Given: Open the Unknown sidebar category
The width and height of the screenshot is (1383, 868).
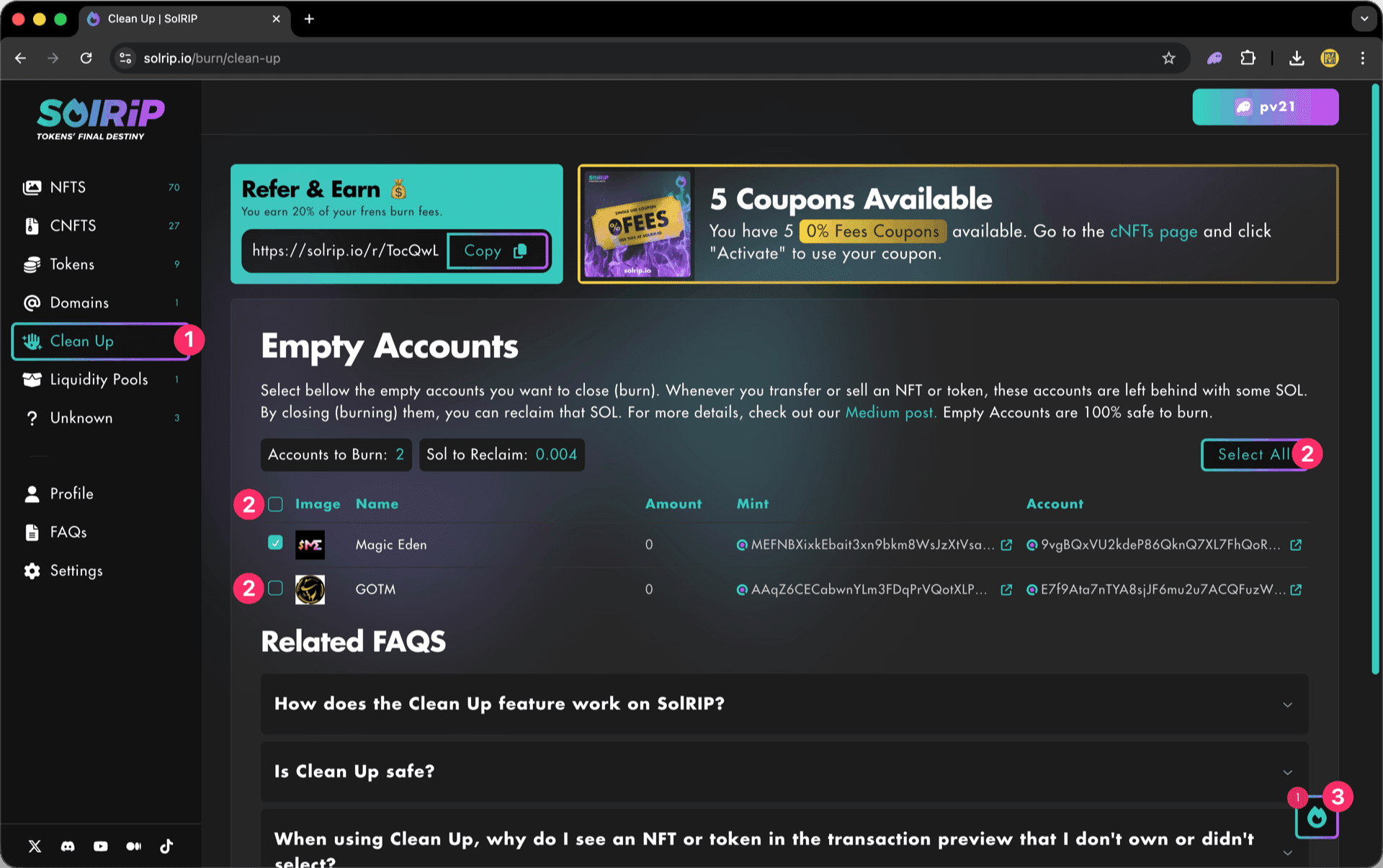Looking at the screenshot, I should click(x=101, y=418).
